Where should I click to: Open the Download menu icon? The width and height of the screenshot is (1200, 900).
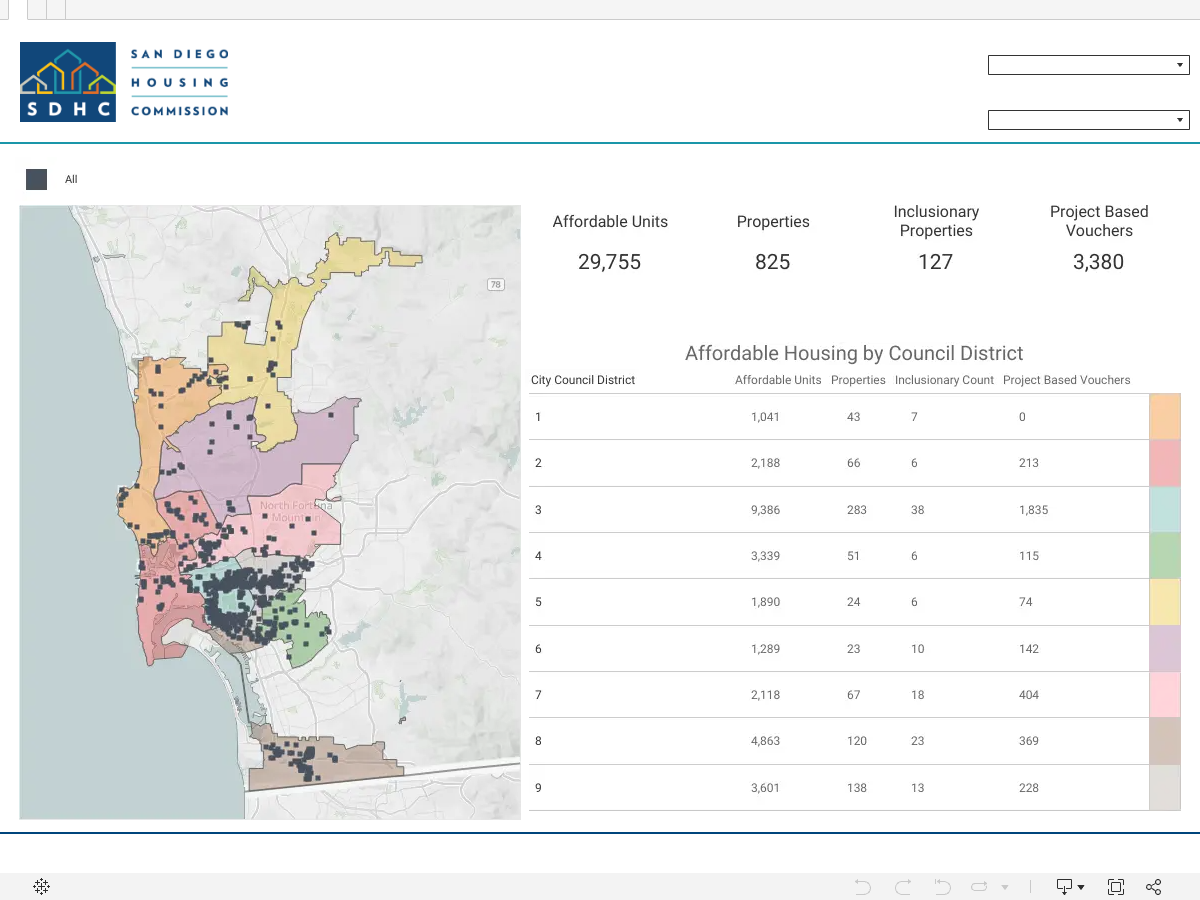pos(1071,887)
